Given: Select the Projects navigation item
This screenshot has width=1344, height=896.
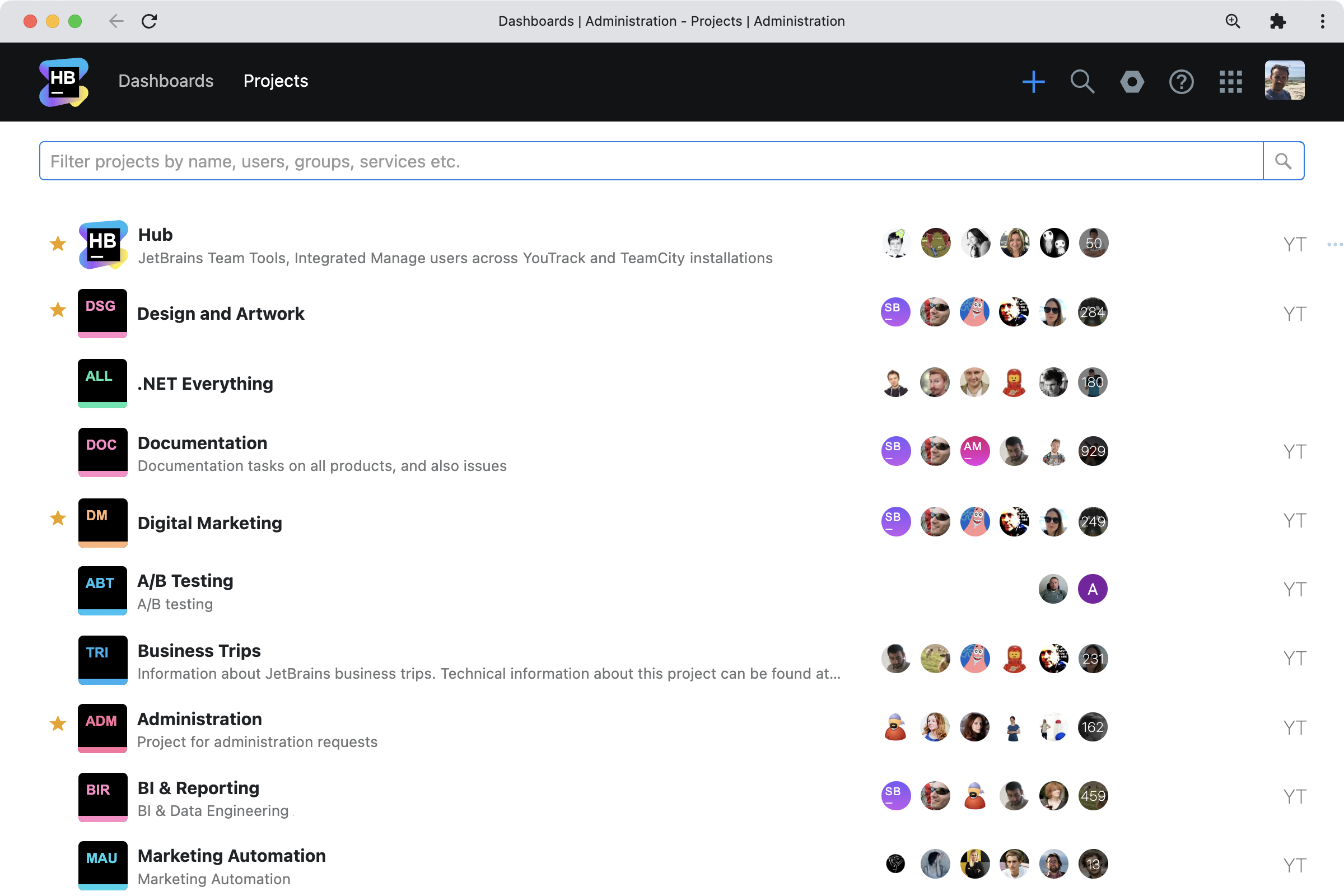Looking at the screenshot, I should pos(276,82).
